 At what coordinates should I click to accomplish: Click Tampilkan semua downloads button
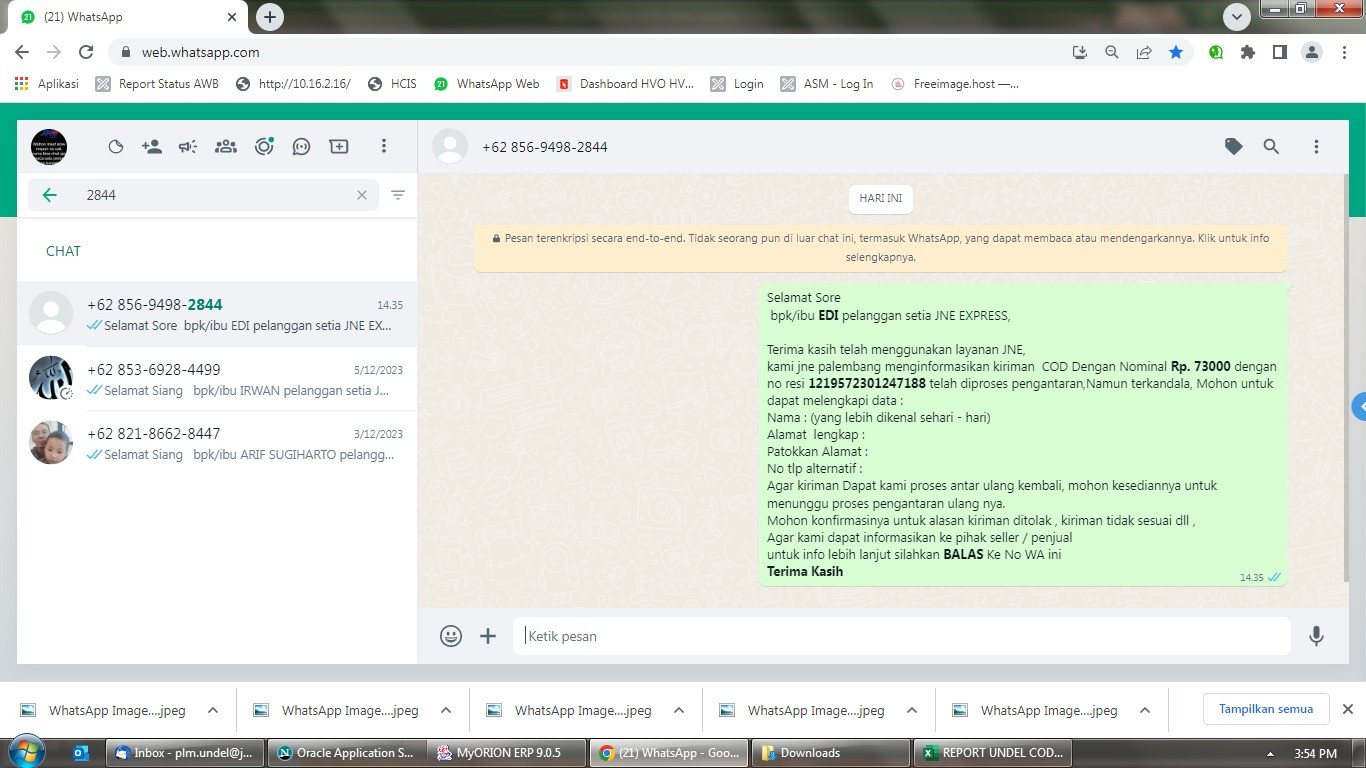(1265, 709)
